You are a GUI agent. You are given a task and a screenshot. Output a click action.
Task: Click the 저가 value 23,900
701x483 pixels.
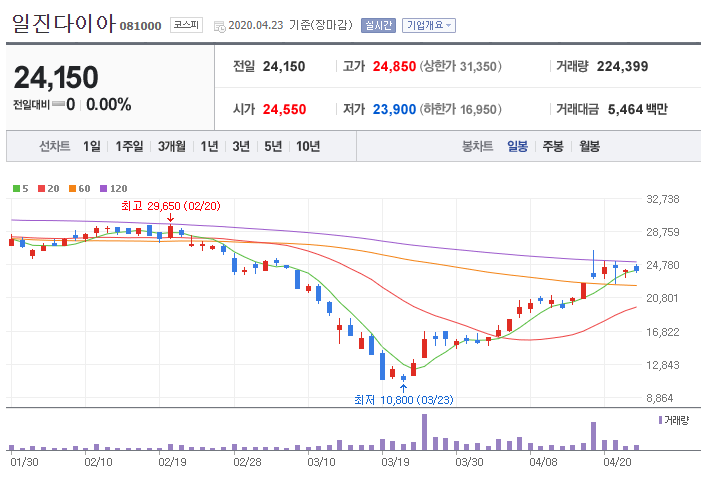394,110
